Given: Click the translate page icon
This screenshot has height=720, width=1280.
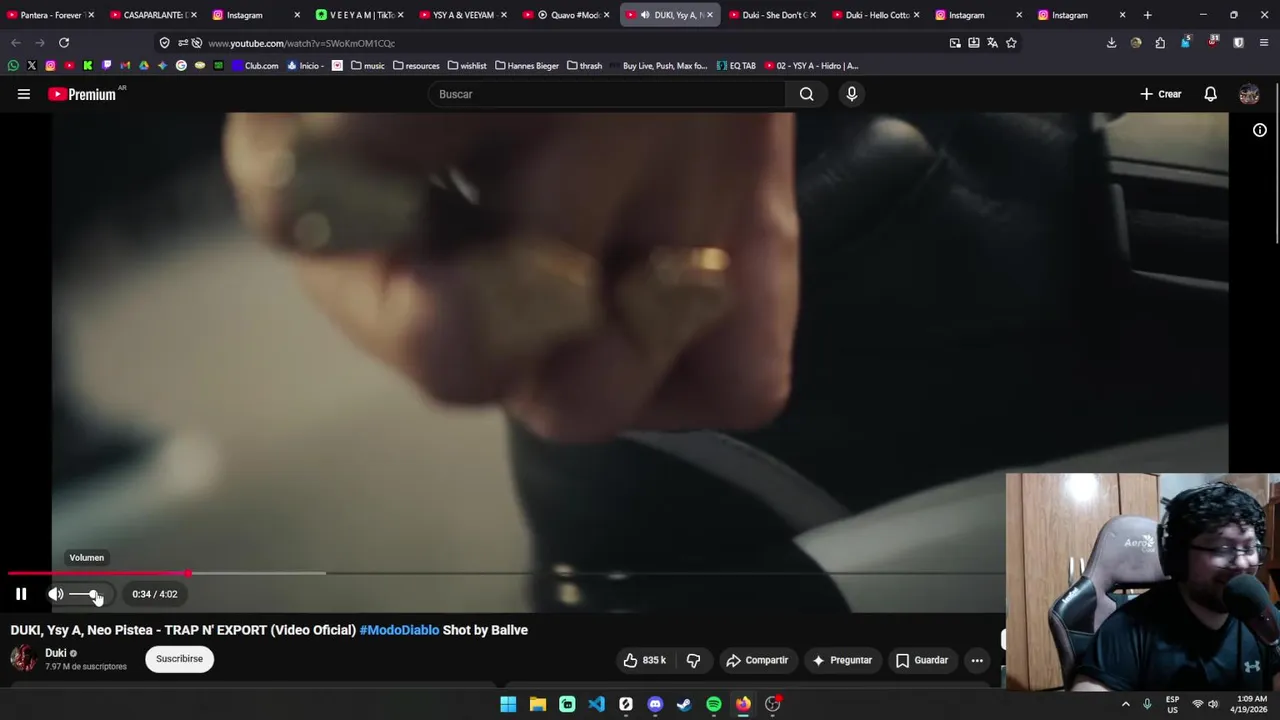Looking at the screenshot, I should [x=992, y=43].
